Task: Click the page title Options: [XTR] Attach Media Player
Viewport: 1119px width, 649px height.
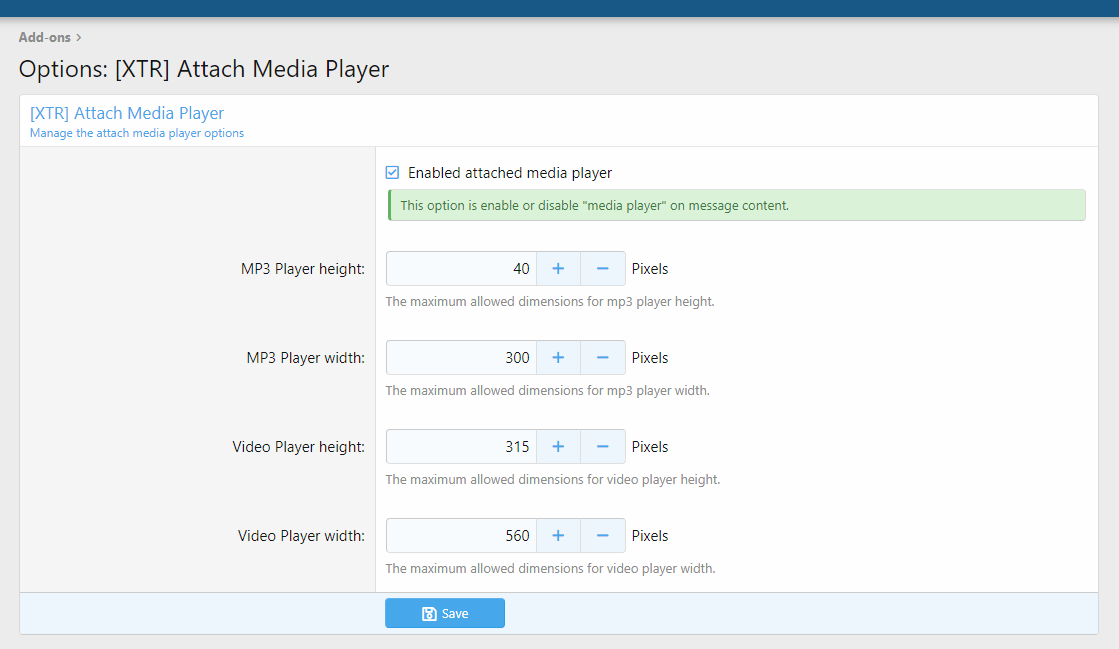Action: [x=203, y=69]
